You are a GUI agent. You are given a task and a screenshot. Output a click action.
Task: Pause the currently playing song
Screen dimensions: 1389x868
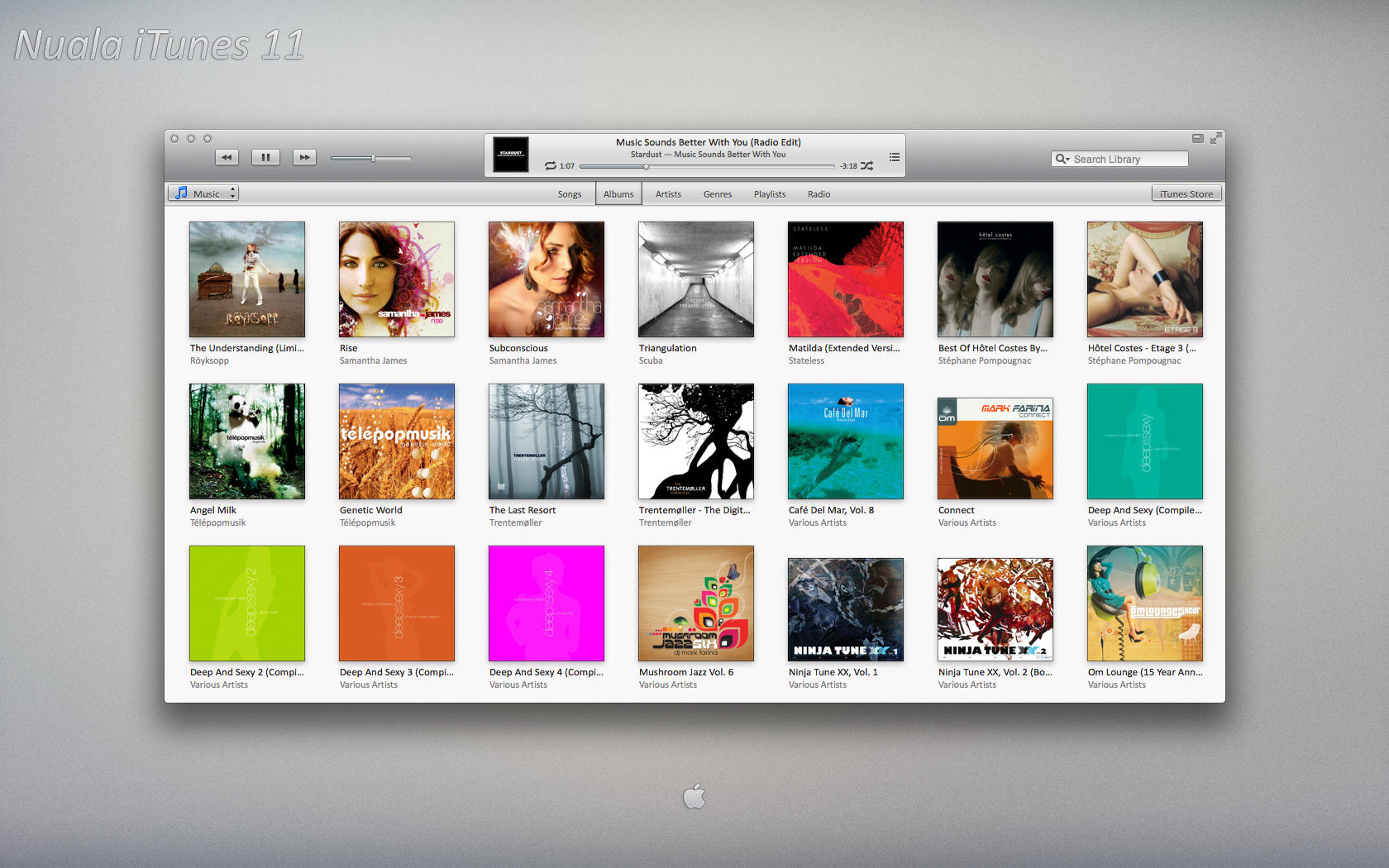tap(265, 157)
